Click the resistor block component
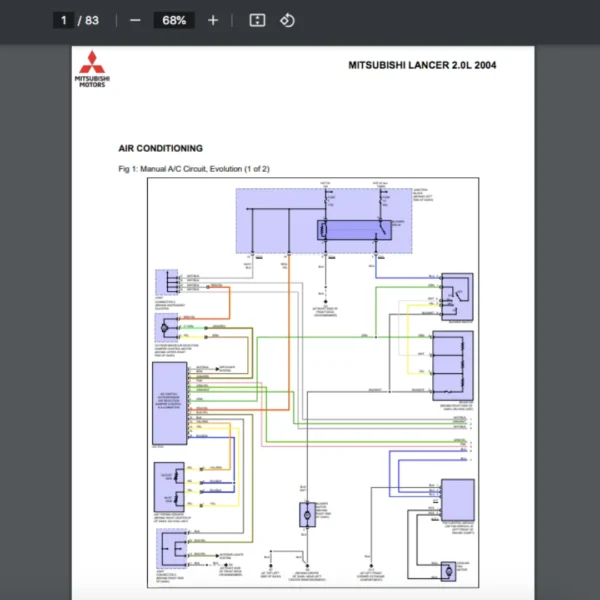 coord(453,365)
